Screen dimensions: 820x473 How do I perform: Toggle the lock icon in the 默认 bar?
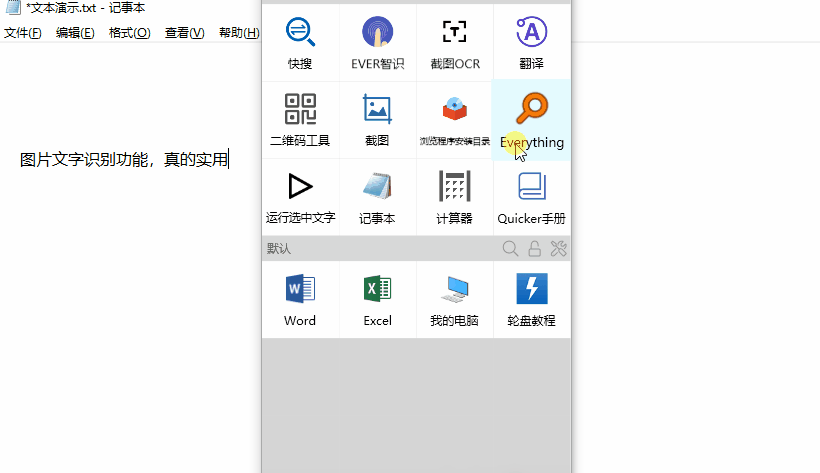[x=534, y=249]
